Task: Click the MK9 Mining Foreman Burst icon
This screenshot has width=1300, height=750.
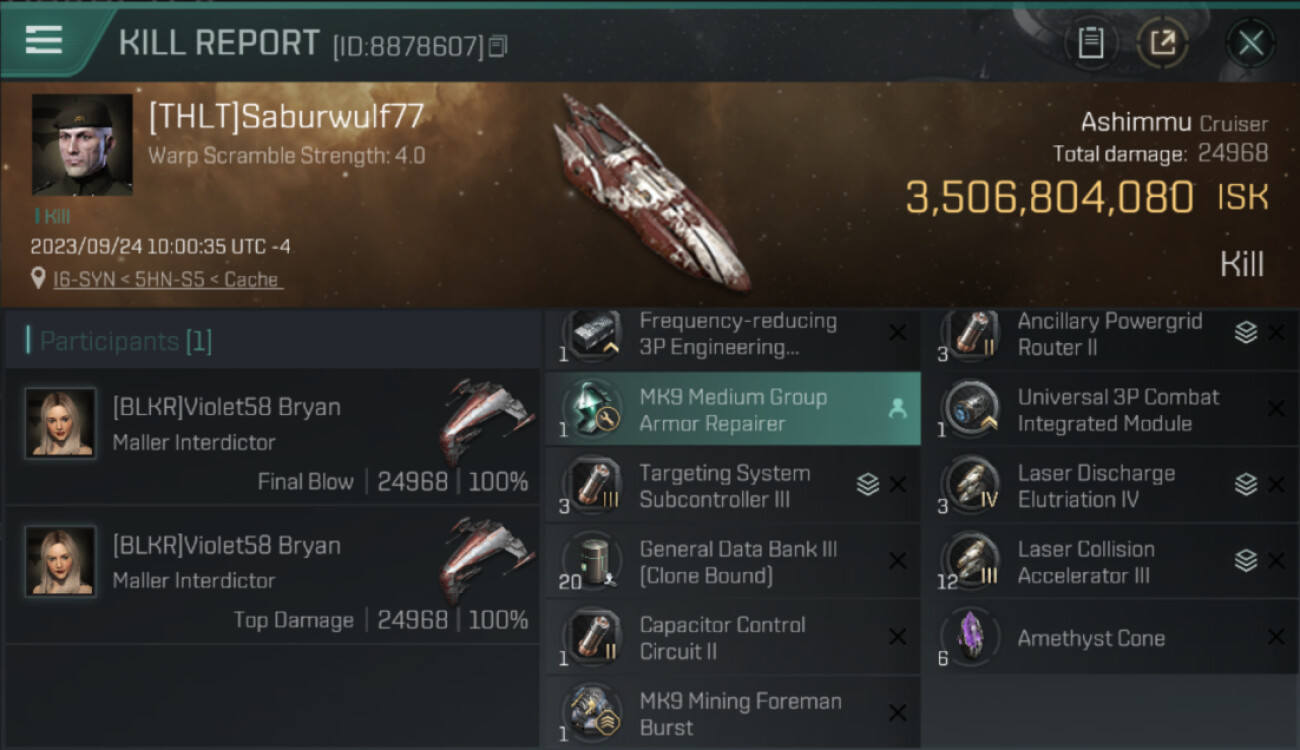Action: point(590,713)
